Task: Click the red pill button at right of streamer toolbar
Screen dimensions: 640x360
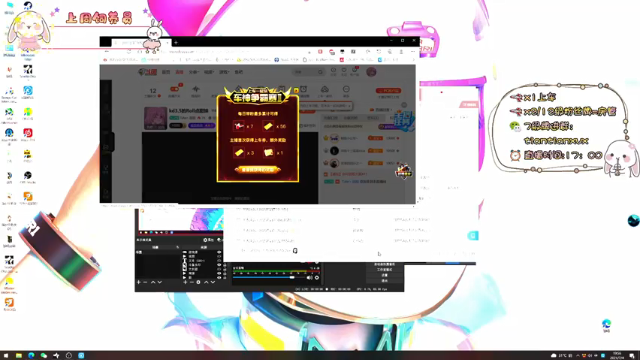Action: click(x=389, y=91)
